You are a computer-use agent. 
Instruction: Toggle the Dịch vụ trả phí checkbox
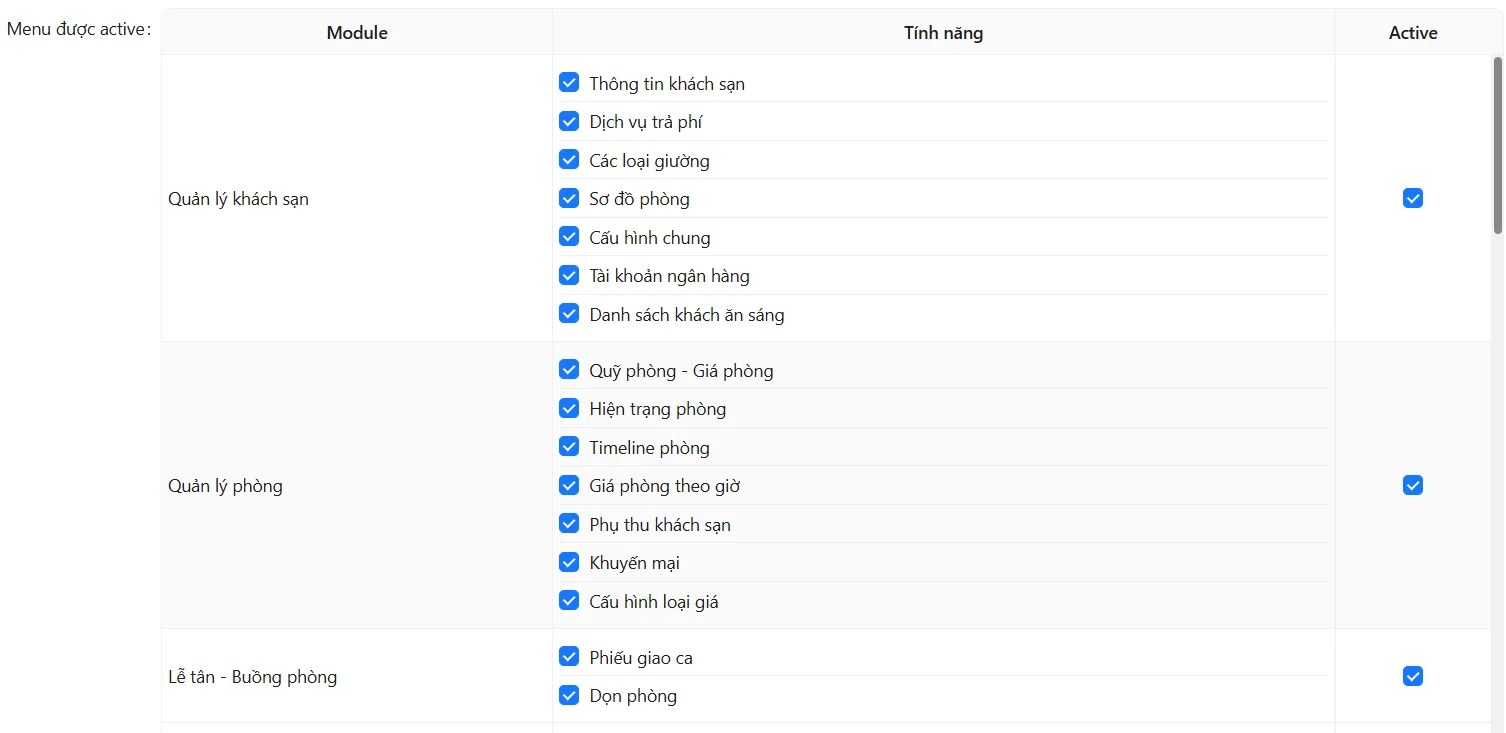coord(569,122)
